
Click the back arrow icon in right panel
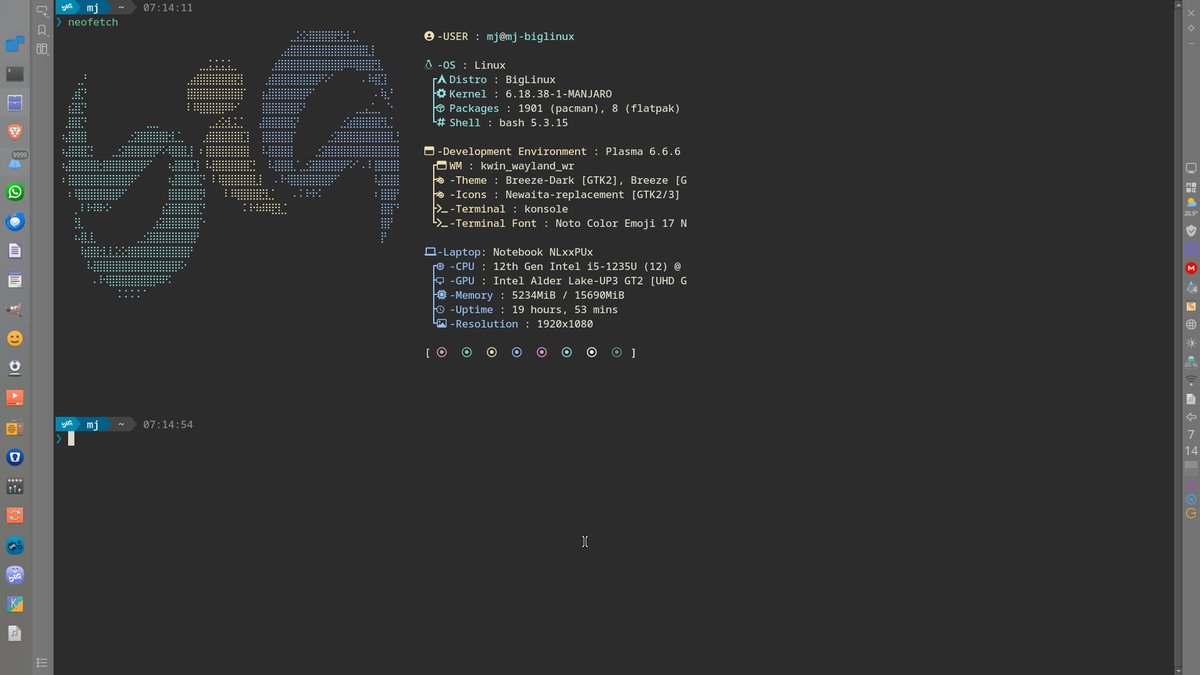[1191, 417]
